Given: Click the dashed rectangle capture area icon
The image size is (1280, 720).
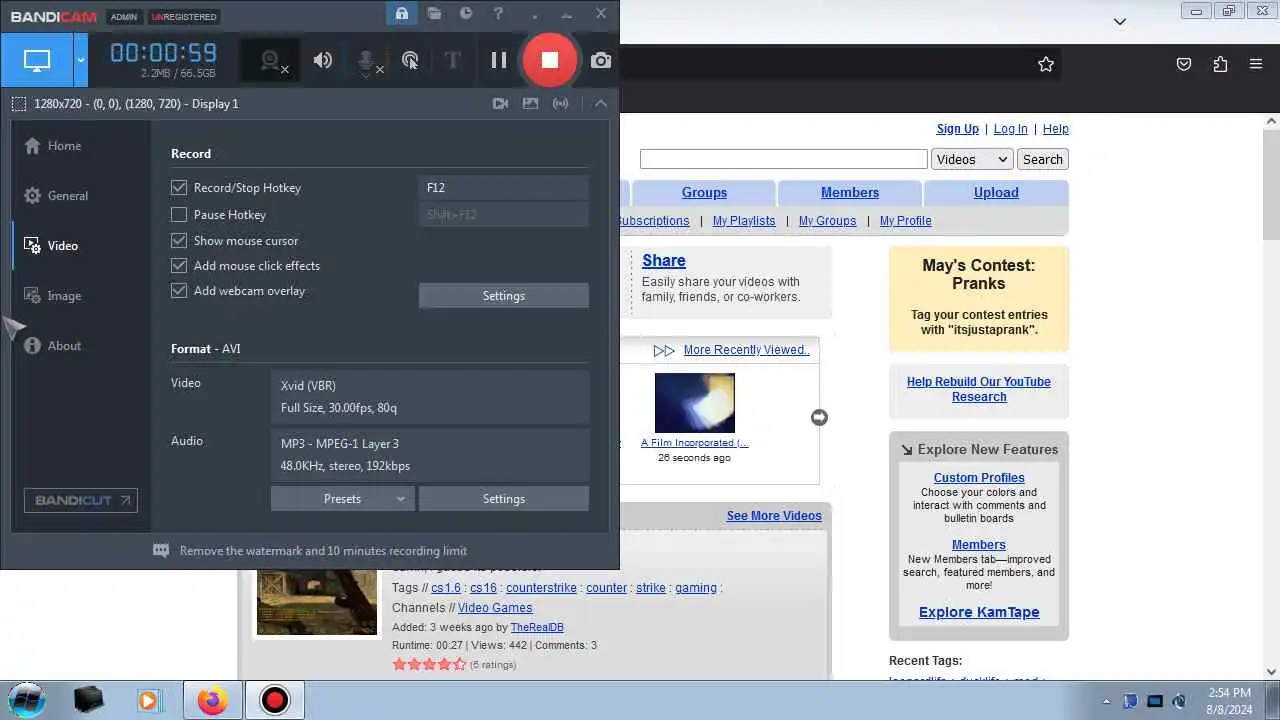Looking at the screenshot, I should [x=19, y=103].
